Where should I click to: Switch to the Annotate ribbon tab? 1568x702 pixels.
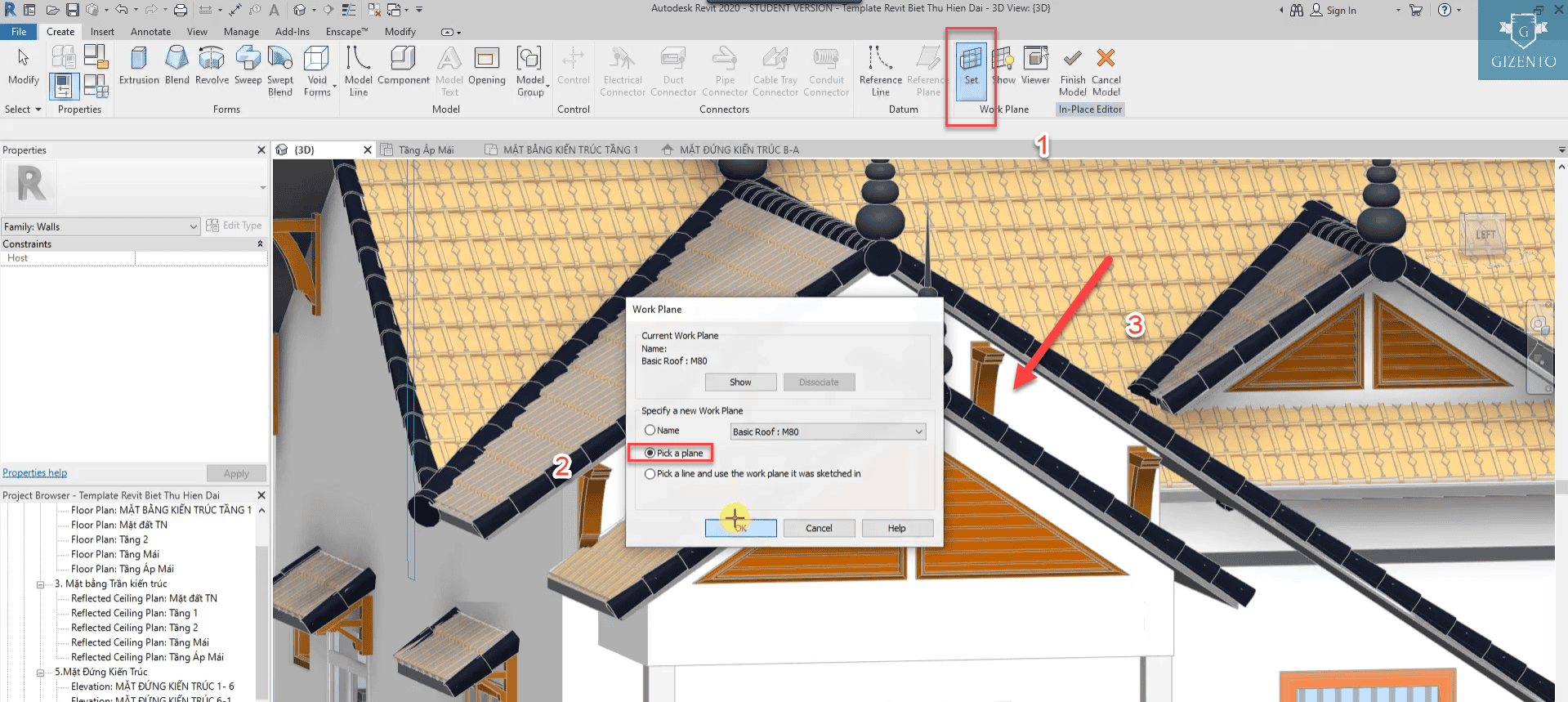pyautogui.click(x=150, y=32)
